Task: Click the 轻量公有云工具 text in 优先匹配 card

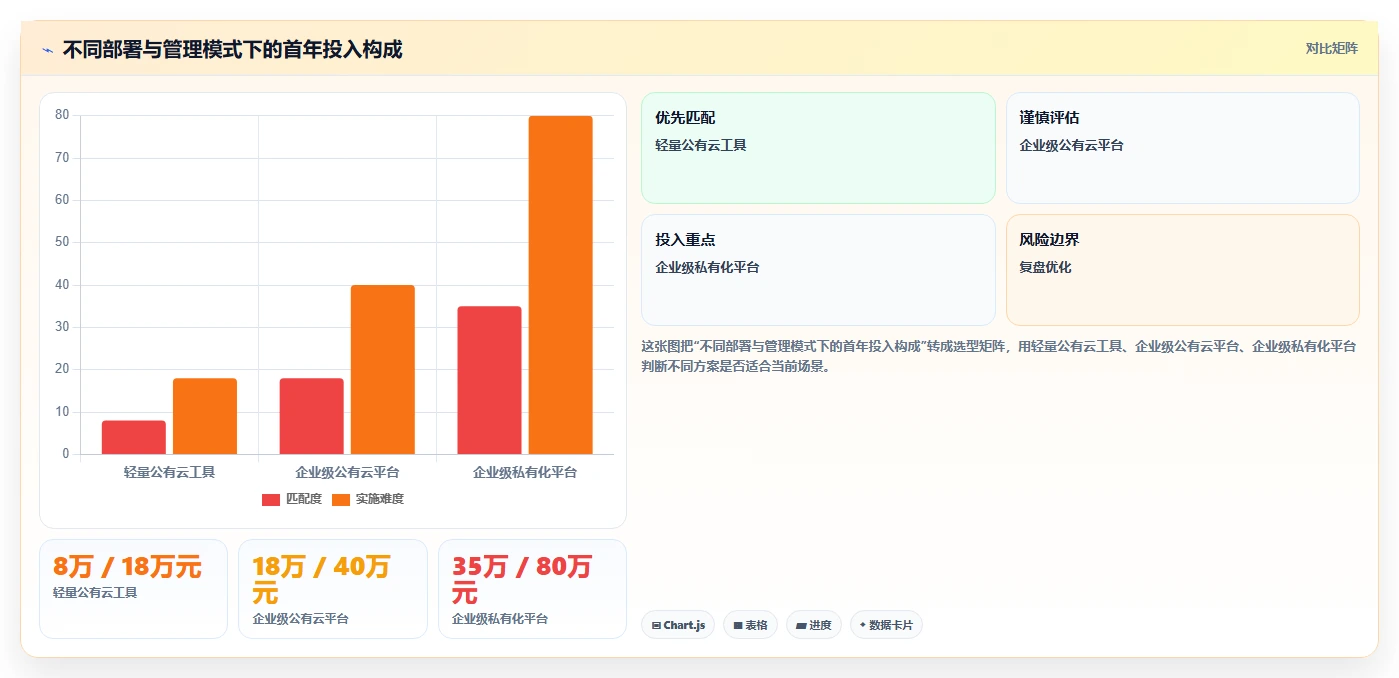Action: [x=701, y=145]
